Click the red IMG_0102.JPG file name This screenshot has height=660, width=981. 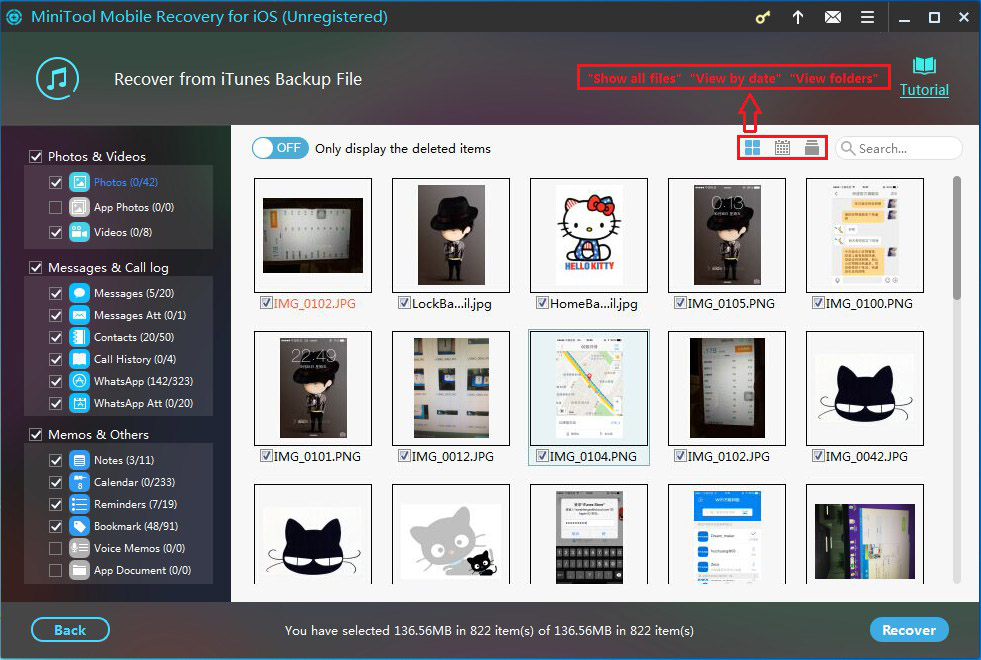[x=315, y=303]
